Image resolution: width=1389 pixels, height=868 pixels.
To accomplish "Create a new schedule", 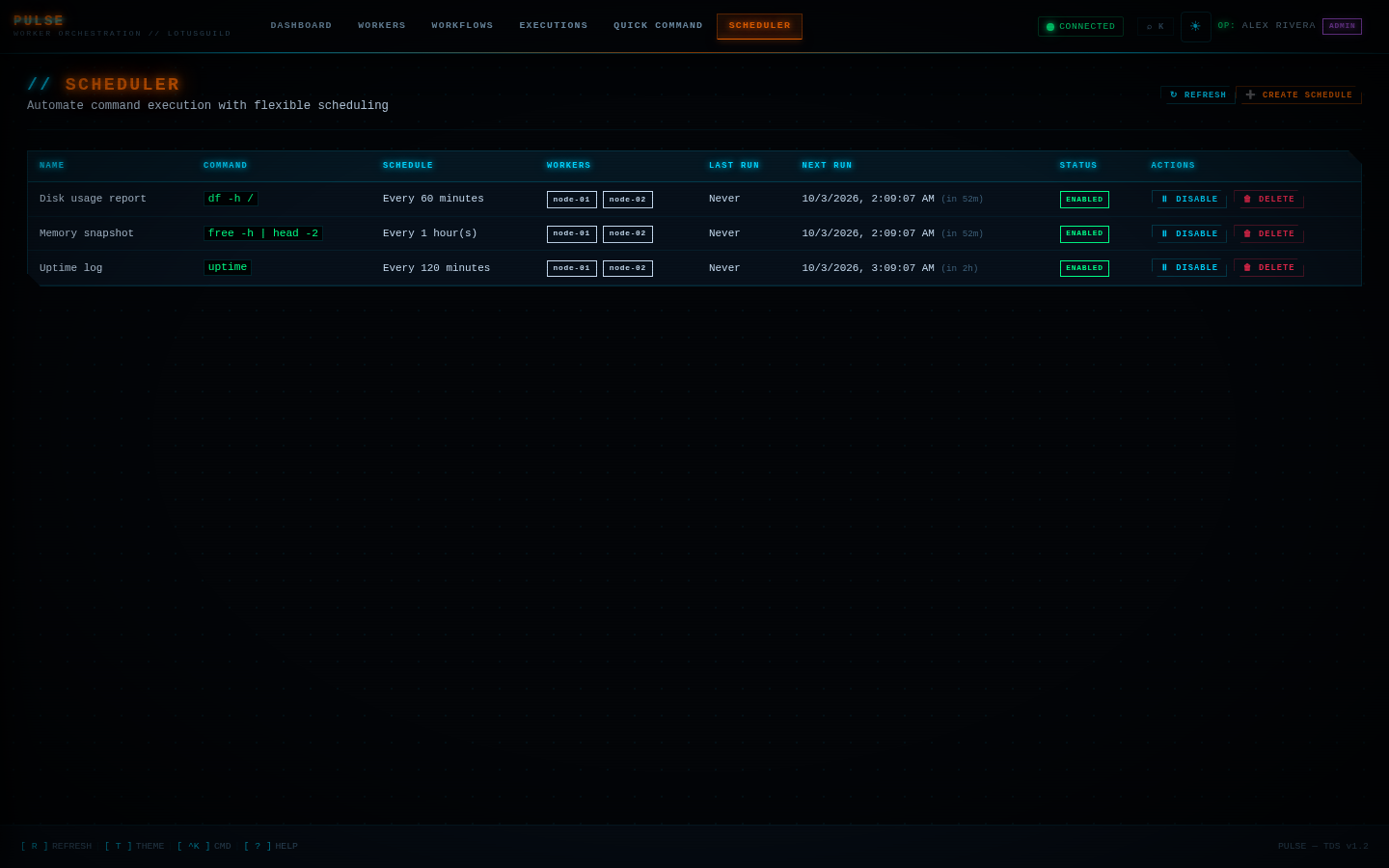I will [1298, 95].
